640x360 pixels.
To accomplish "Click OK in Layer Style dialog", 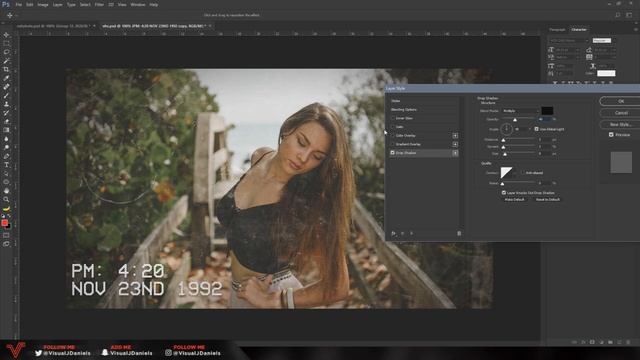I will coord(620,101).
